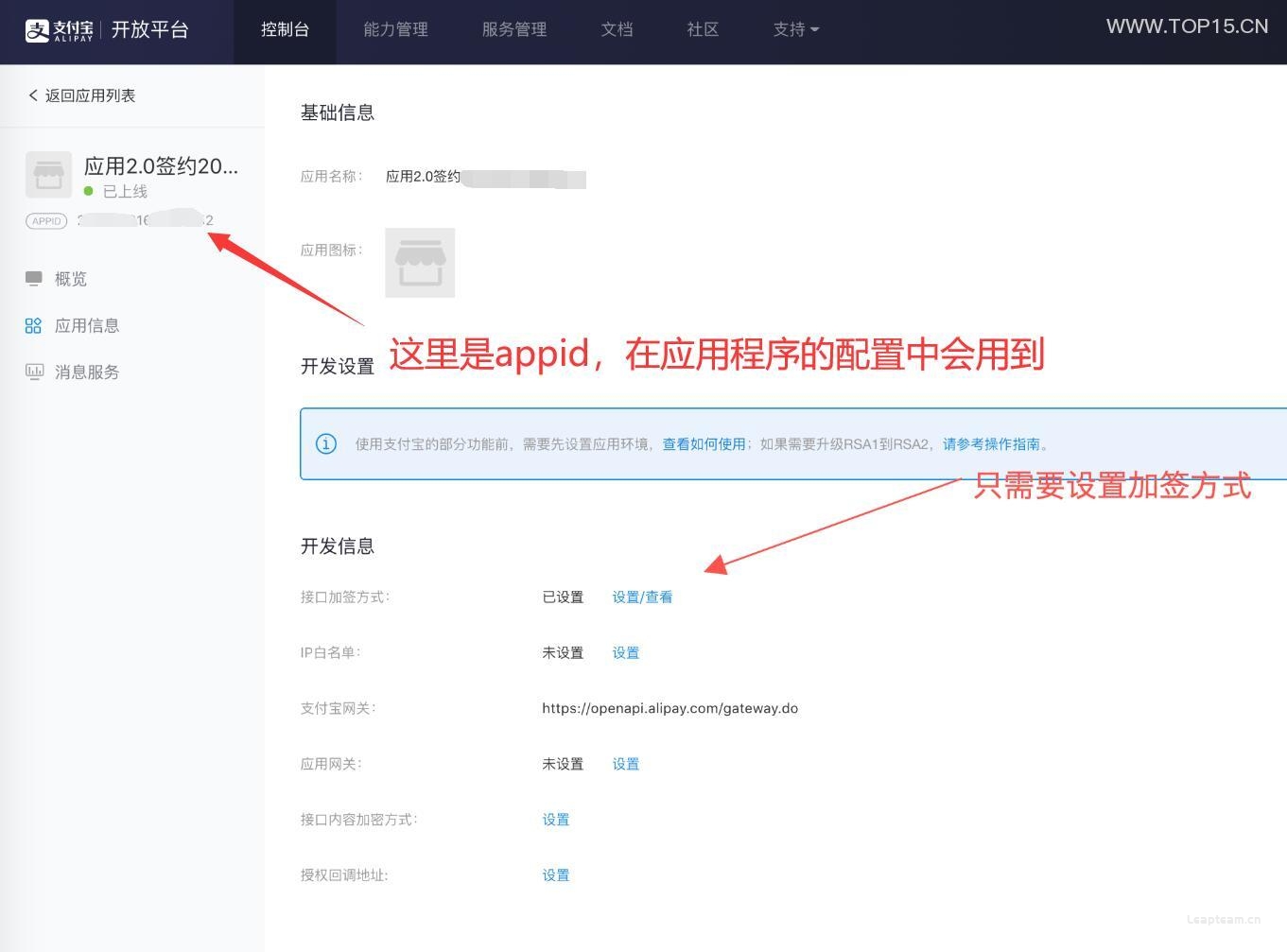Switch to the 社区 tab
Screen dimensions: 1287x952
pos(703,30)
